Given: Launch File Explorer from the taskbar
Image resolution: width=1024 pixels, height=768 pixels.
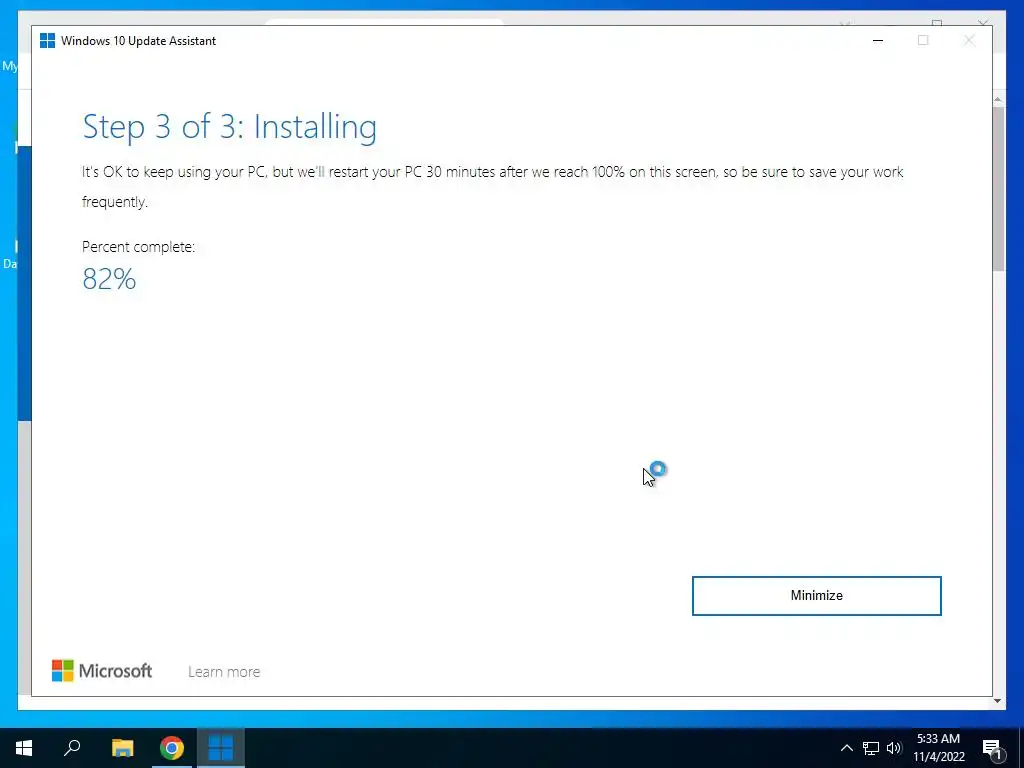Looking at the screenshot, I should click(x=122, y=748).
